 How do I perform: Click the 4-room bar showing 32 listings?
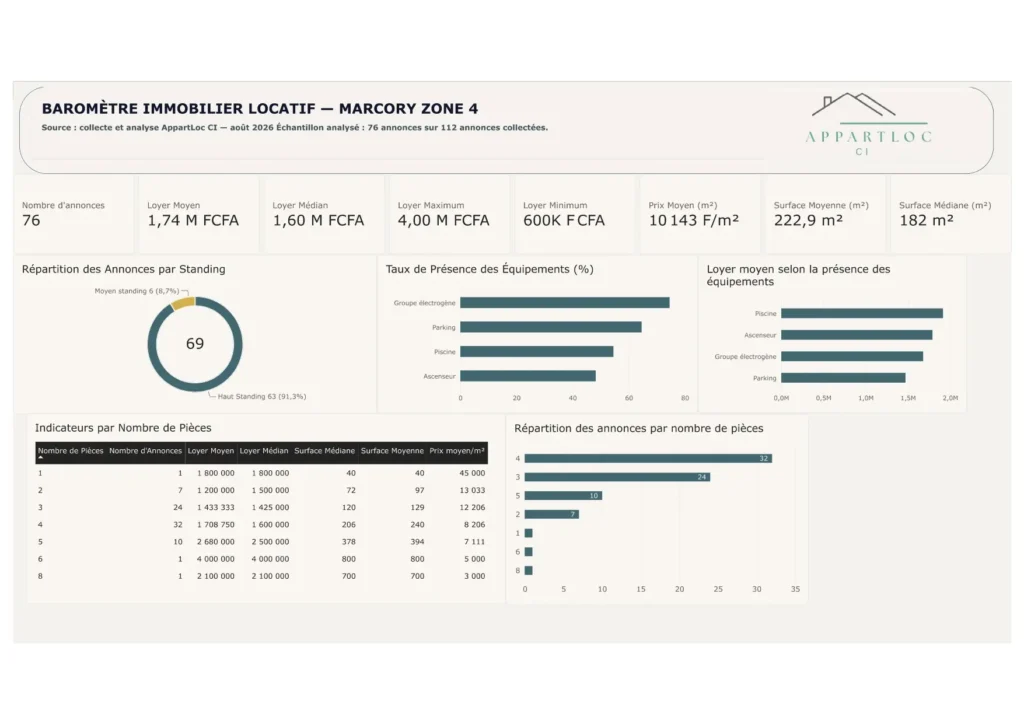click(x=648, y=458)
